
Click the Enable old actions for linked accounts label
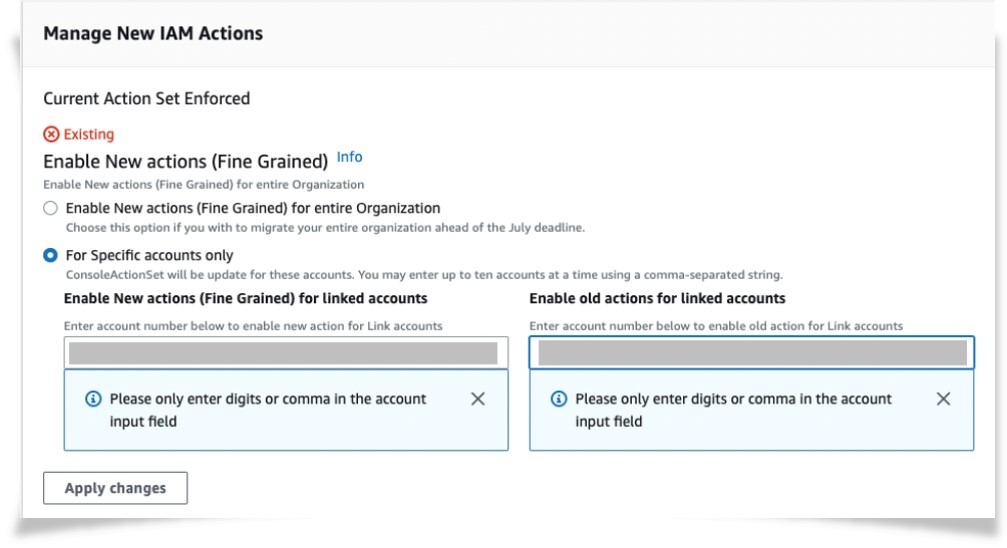[x=657, y=298]
